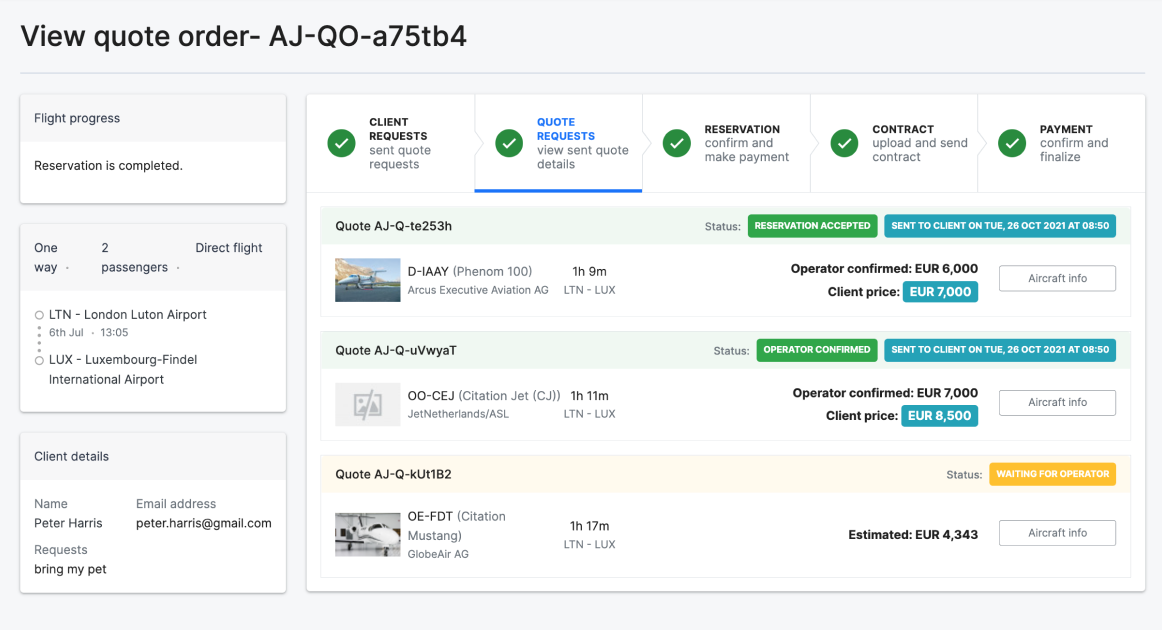Click the Waiting for Operator status badge
Screen dimensions: 1162x630
pyautogui.click(x=1052, y=474)
